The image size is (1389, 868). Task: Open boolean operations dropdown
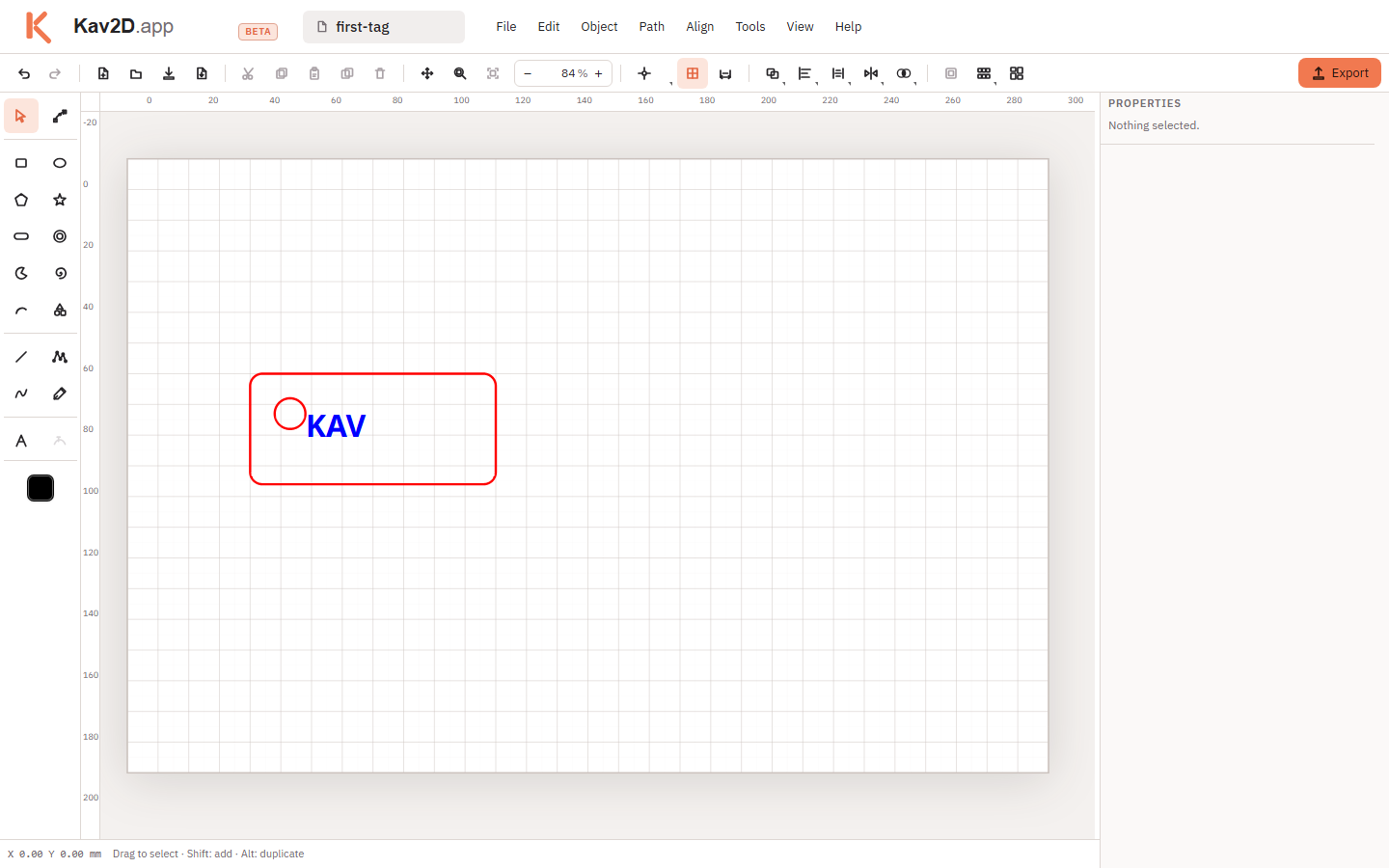pyautogui.click(x=773, y=73)
